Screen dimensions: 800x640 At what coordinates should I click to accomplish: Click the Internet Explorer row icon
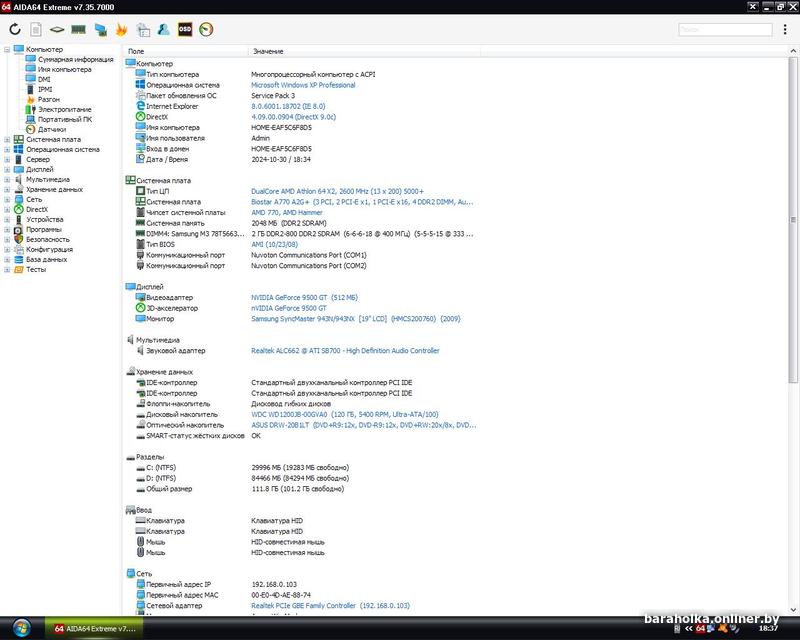coord(140,106)
